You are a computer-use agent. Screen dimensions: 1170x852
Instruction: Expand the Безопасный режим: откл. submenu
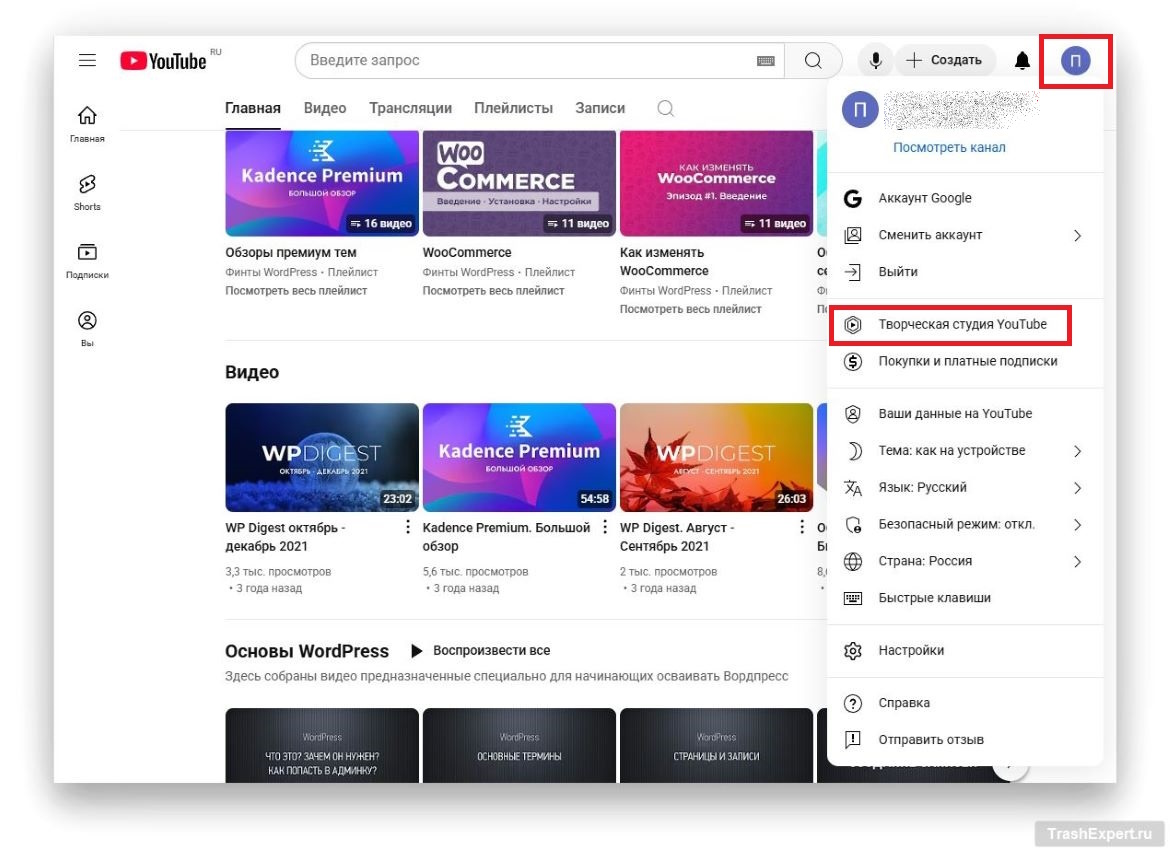point(1077,525)
